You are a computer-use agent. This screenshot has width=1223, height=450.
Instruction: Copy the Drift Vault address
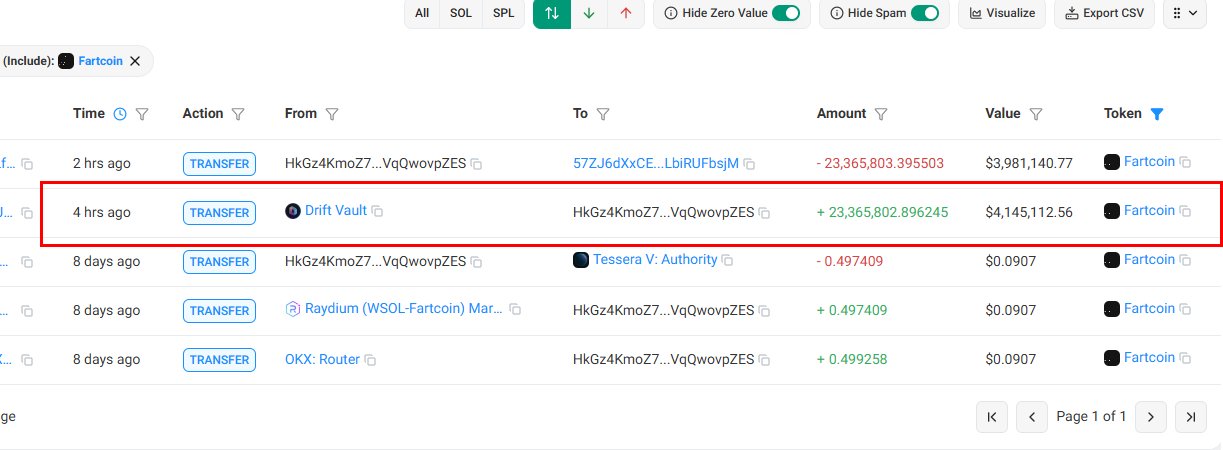click(378, 212)
